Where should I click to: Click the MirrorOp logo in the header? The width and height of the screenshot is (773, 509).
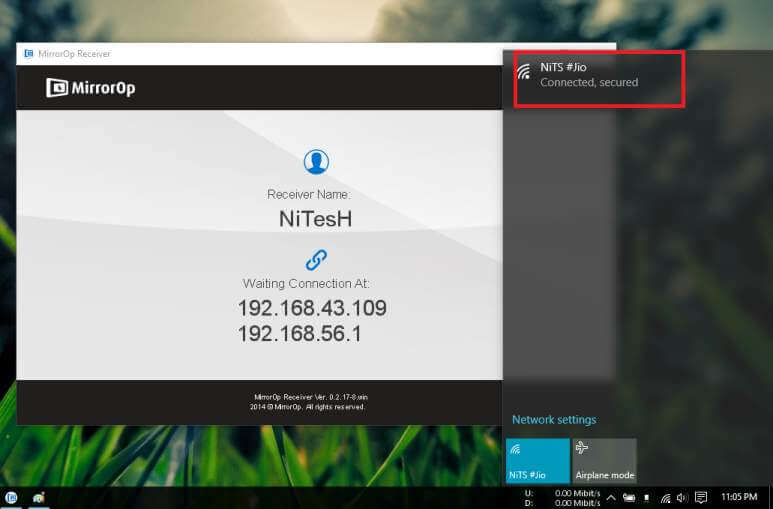pyautogui.click(x=91, y=88)
